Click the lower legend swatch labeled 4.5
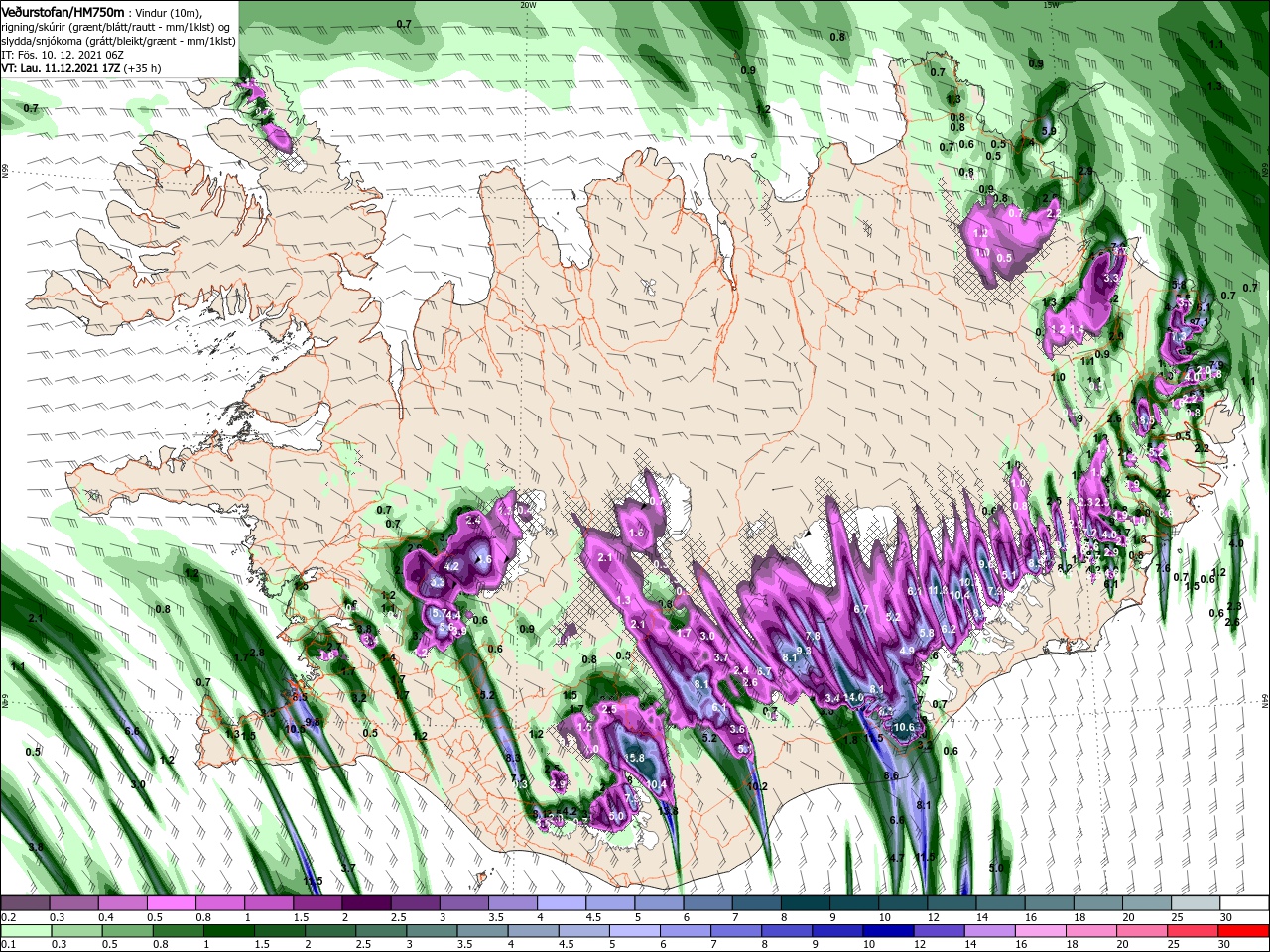 [x=582, y=930]
